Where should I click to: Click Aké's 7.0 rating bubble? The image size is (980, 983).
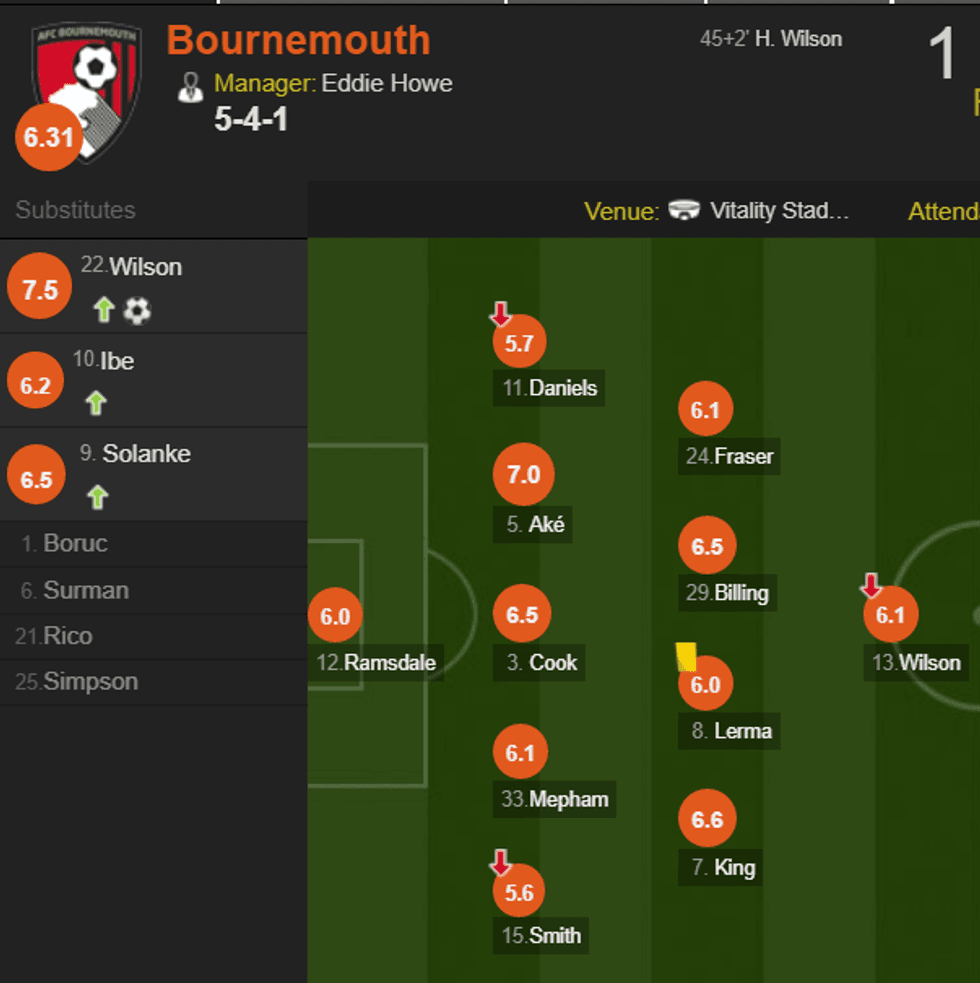click(x=523, y=475)
